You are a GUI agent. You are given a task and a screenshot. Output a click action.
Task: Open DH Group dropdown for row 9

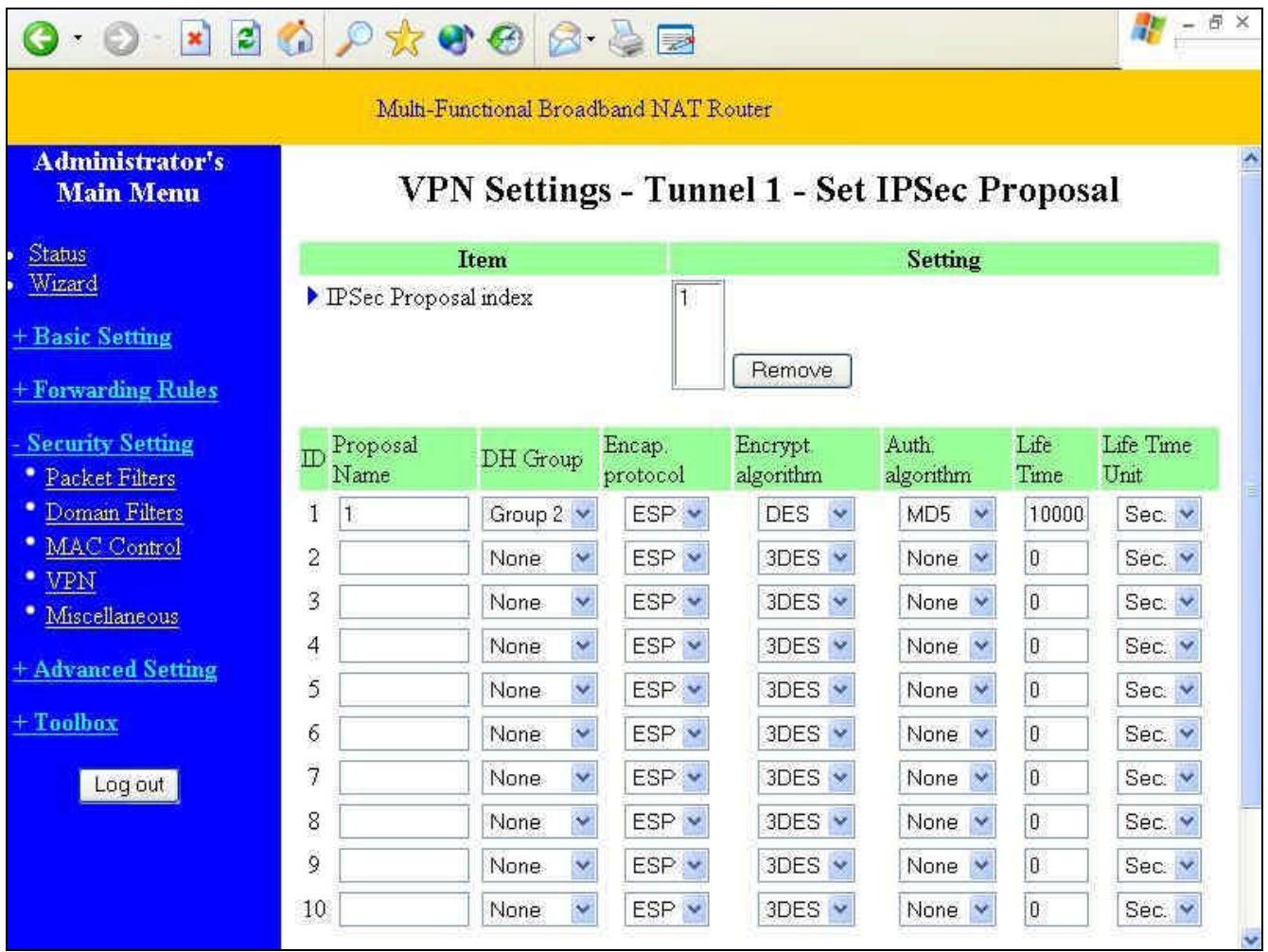[538, 866]
